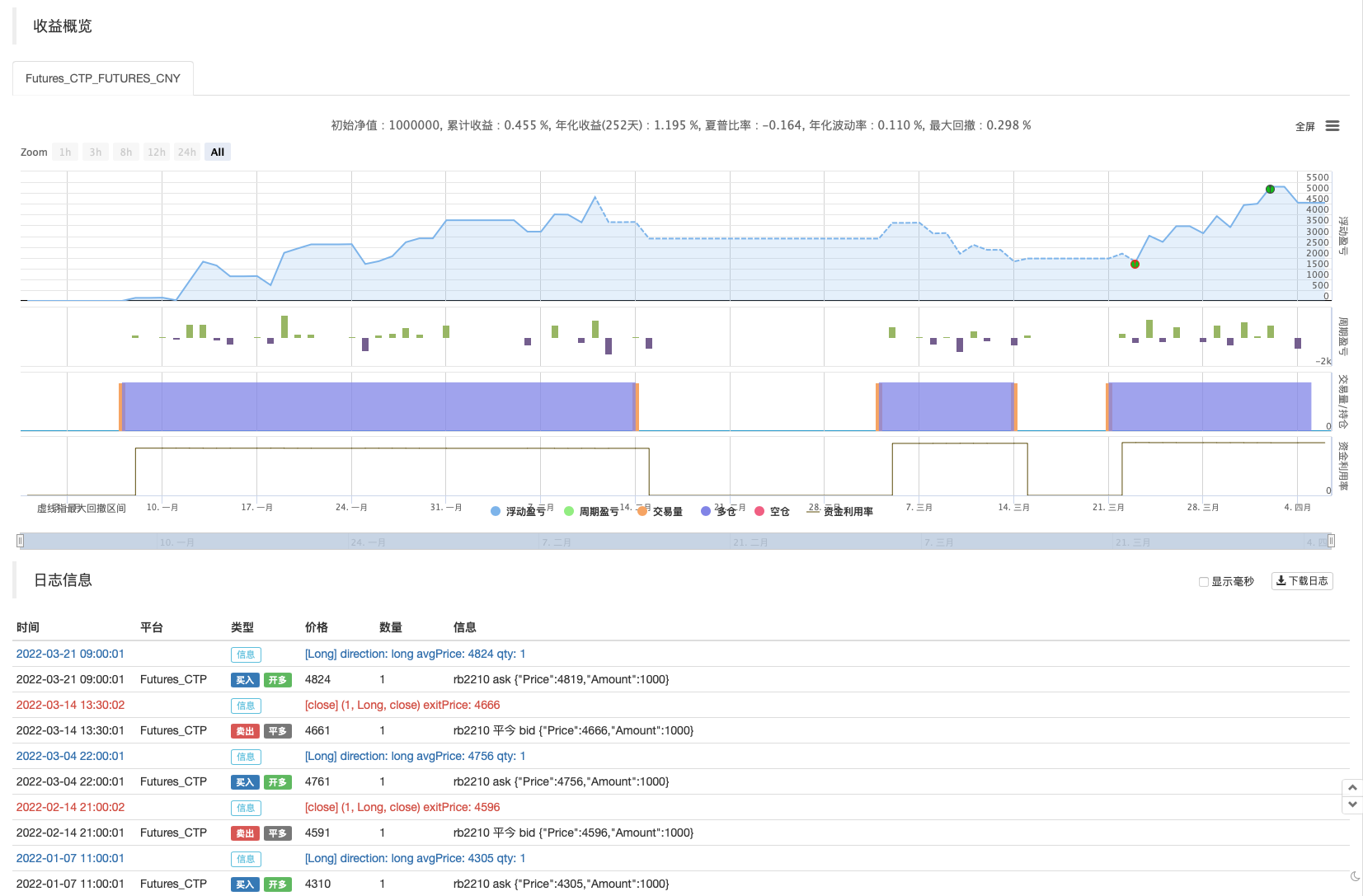Image resolution: width=1363 pixels, height=896 pixels.
Task: Click log text 'exitPrice: 4666'
Action: (462, 705)
